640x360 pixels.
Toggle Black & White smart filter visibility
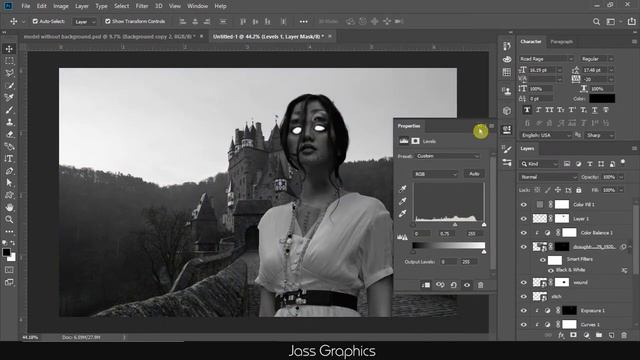(x=551, y=270)
